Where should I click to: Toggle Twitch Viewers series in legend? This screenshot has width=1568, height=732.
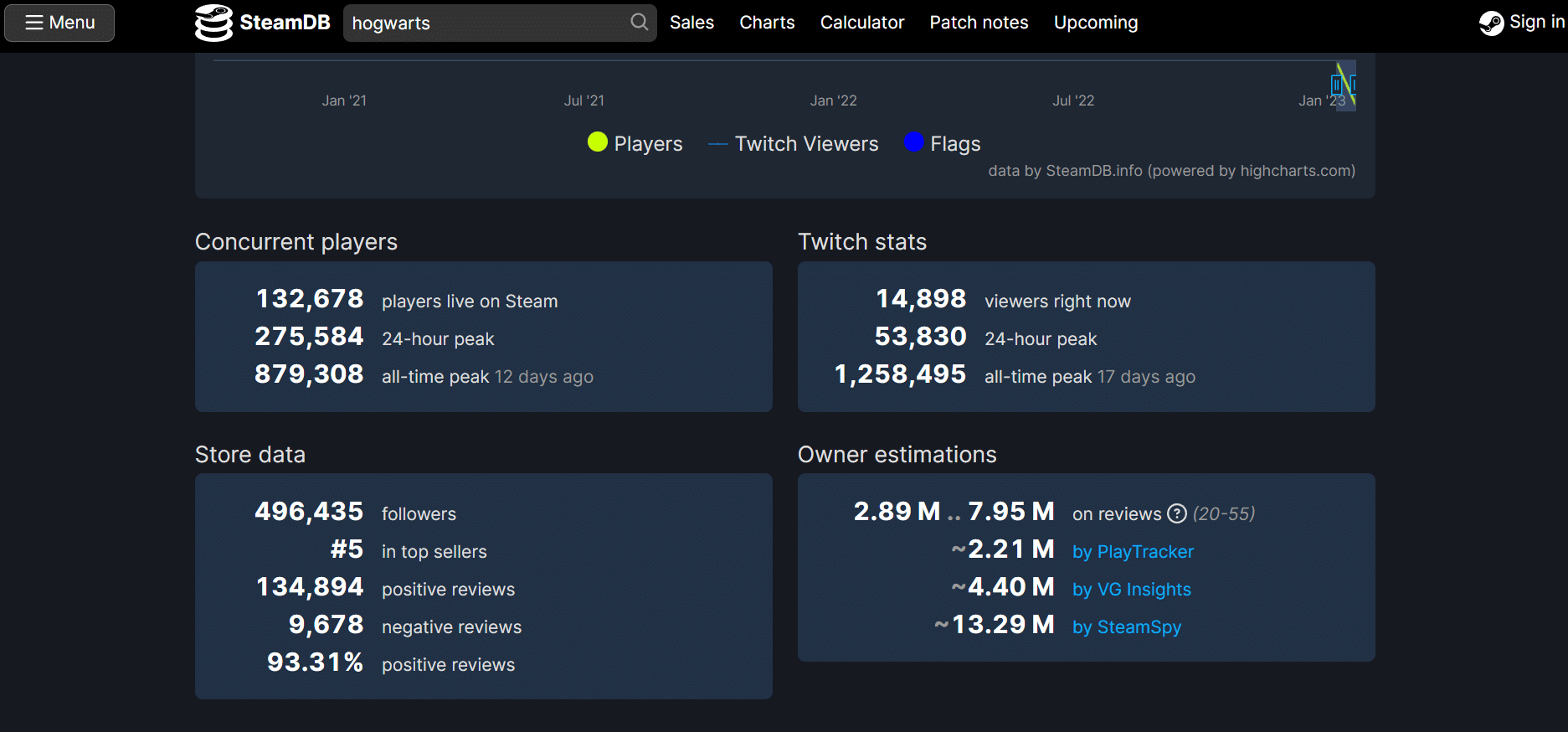point(794,143)
